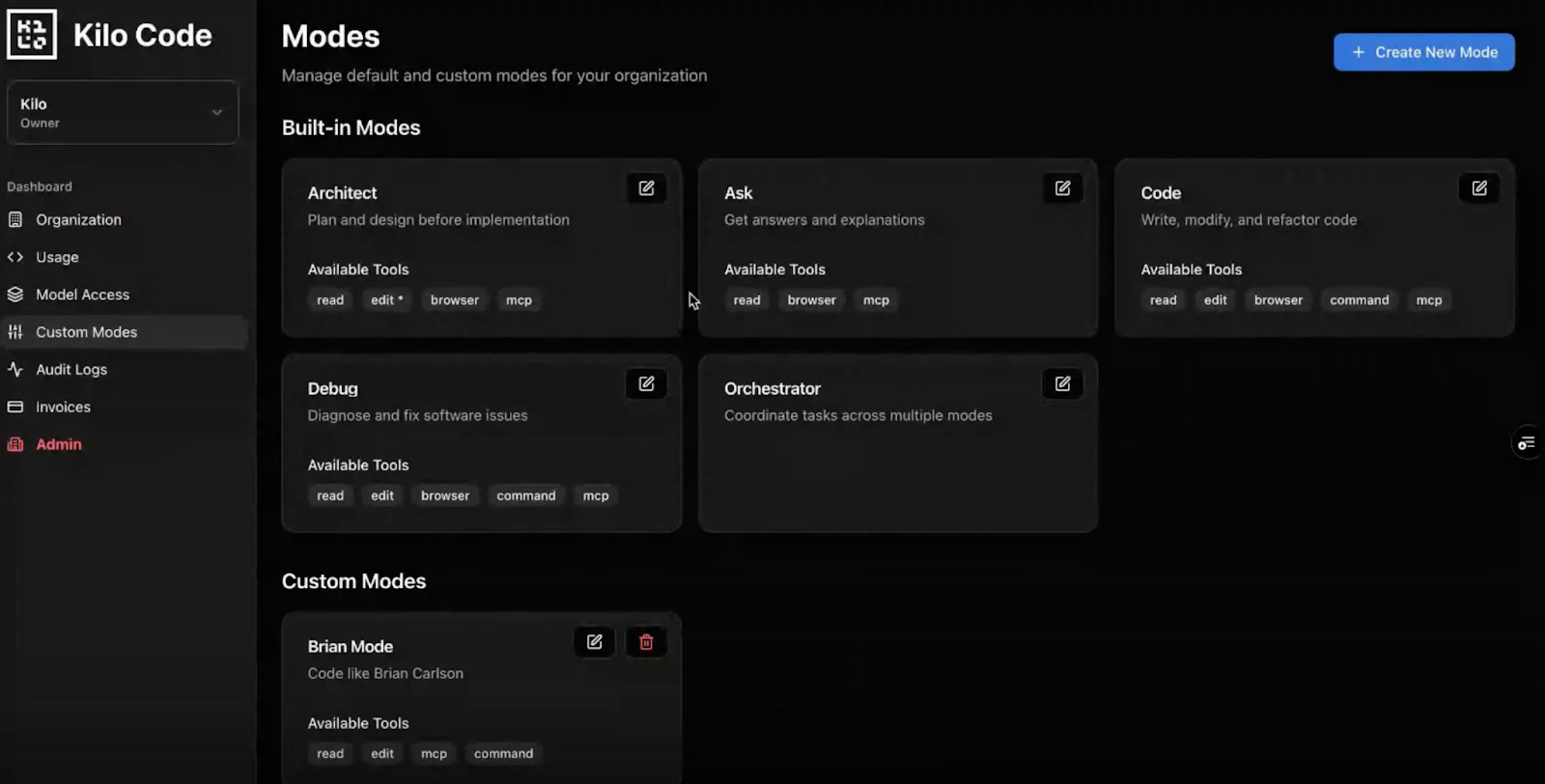Click the 'edit *' tag in Architect card
The height and width of the screenshot is (784, 1545).
[387, 300]
